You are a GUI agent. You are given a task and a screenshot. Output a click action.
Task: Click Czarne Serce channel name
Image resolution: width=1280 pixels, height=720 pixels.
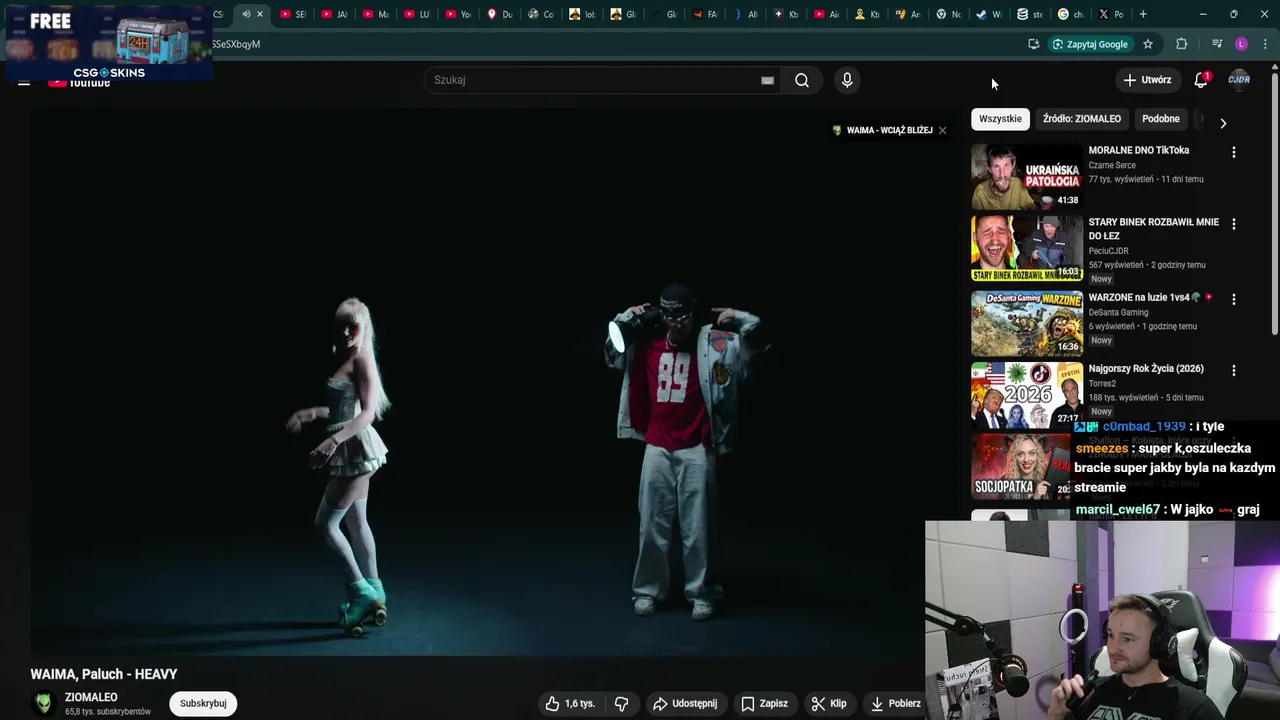[x=1112, y=165]
